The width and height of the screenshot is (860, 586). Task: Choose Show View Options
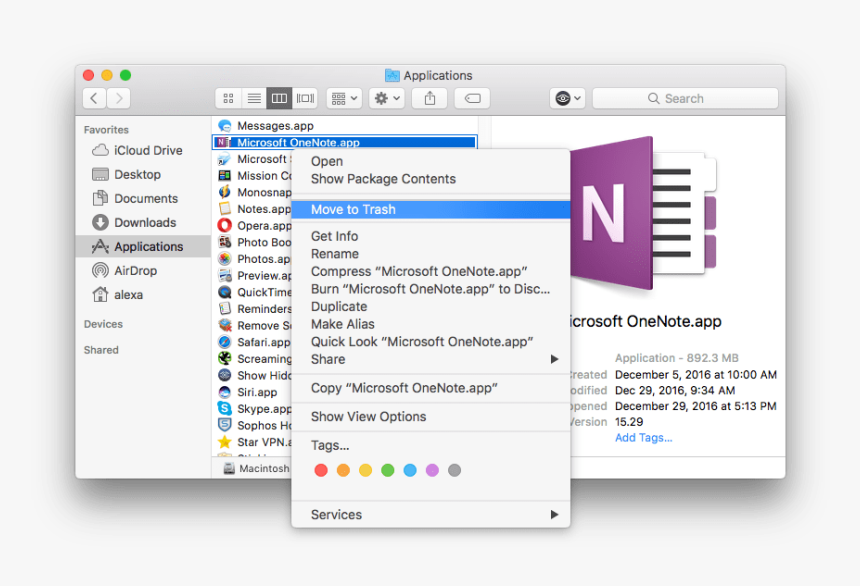coord(431,416)
